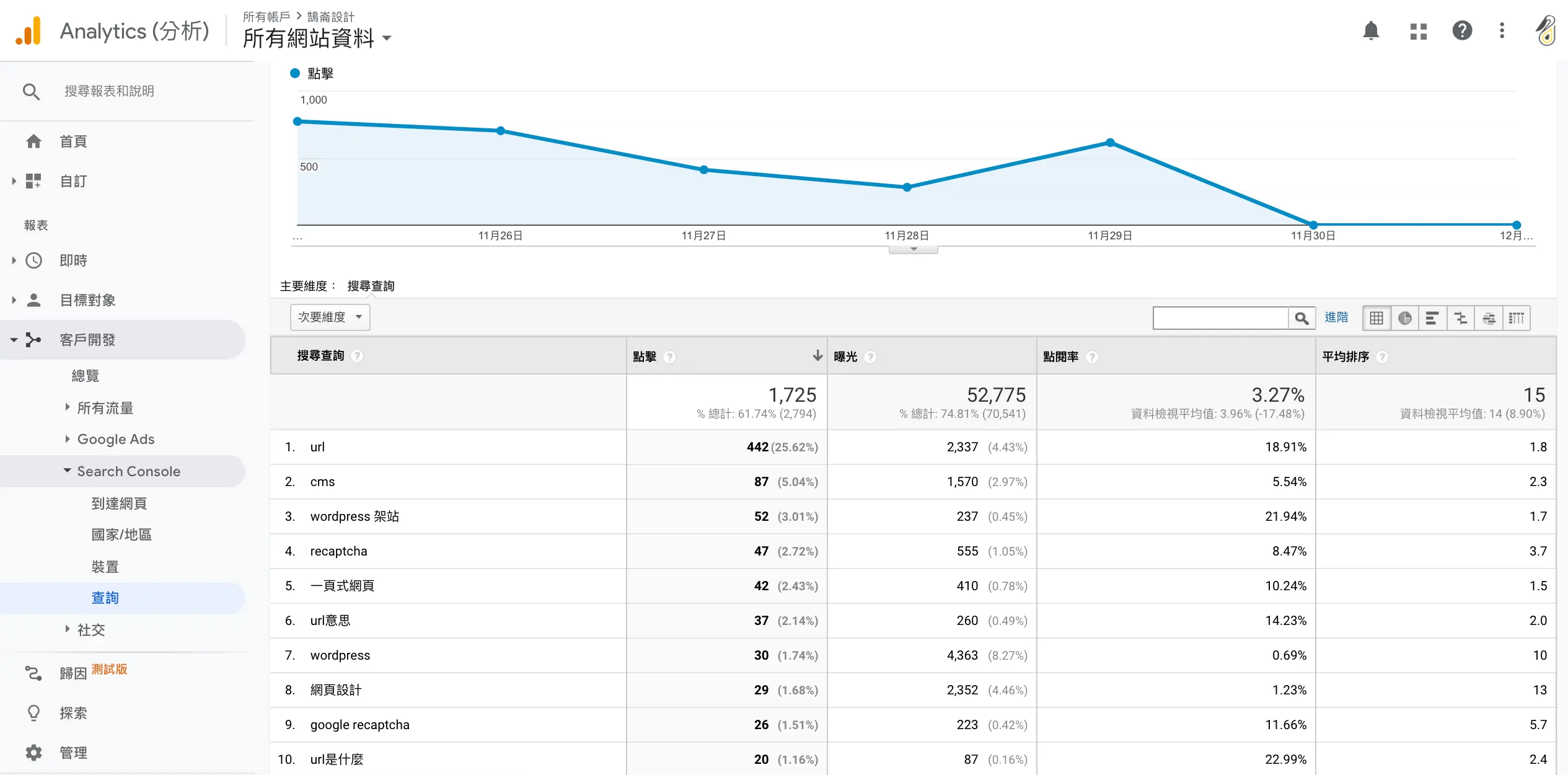Image resolution: width=1568 pixels, height=775 pixels.
Task: Click the search magnifier in the sidebar
Action: tap(31, 92)
